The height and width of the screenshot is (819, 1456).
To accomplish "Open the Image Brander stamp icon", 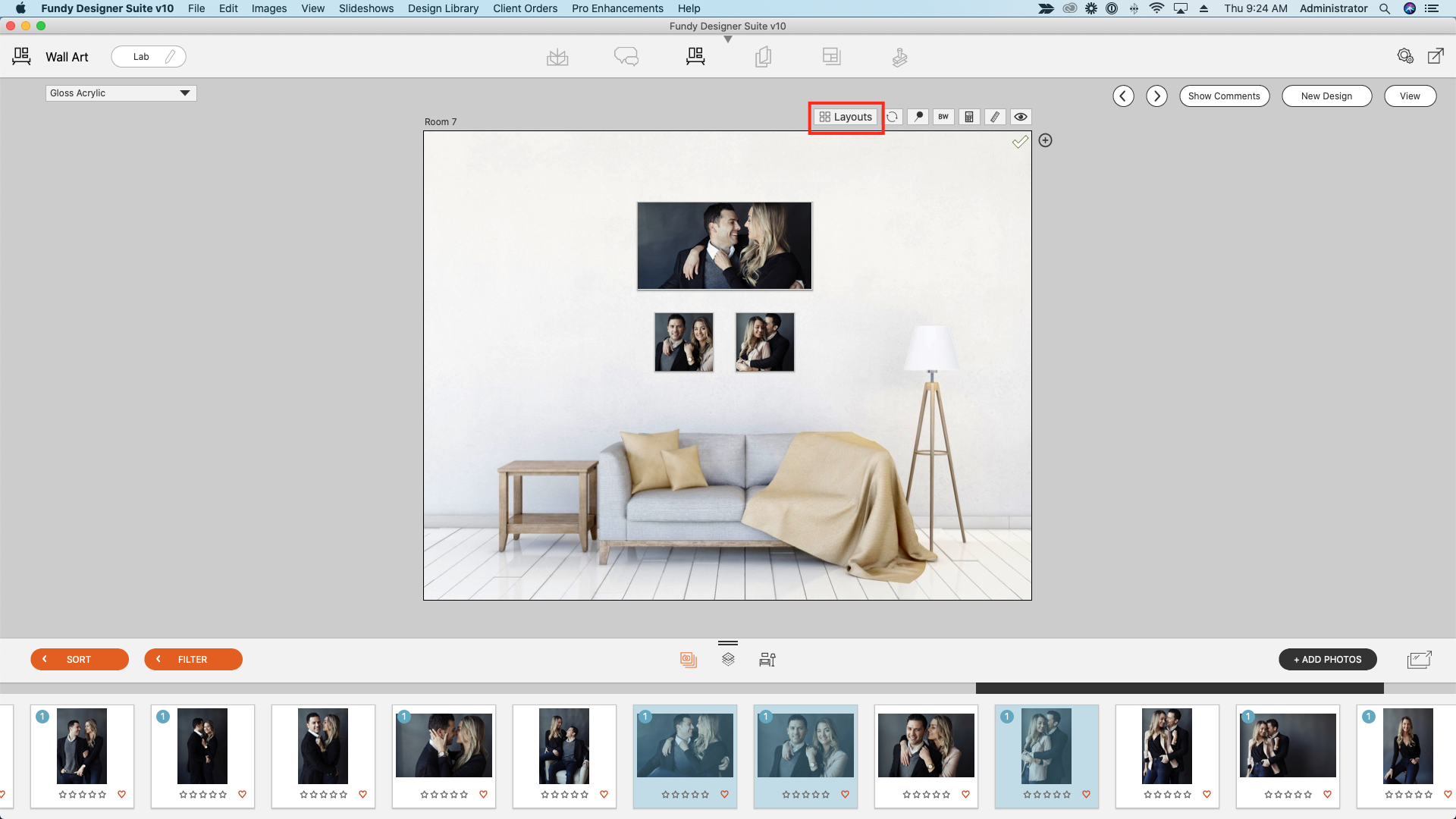I will tap(899, 57).
